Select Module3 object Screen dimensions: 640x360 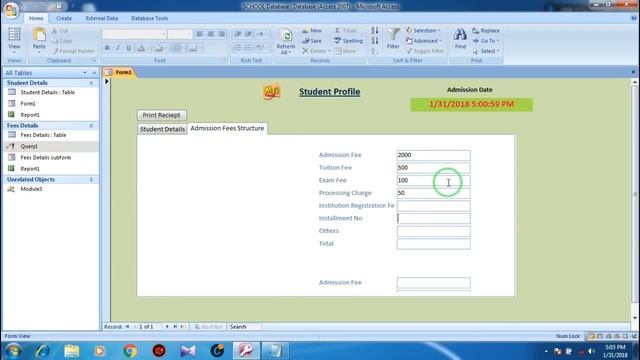point(31,189)
